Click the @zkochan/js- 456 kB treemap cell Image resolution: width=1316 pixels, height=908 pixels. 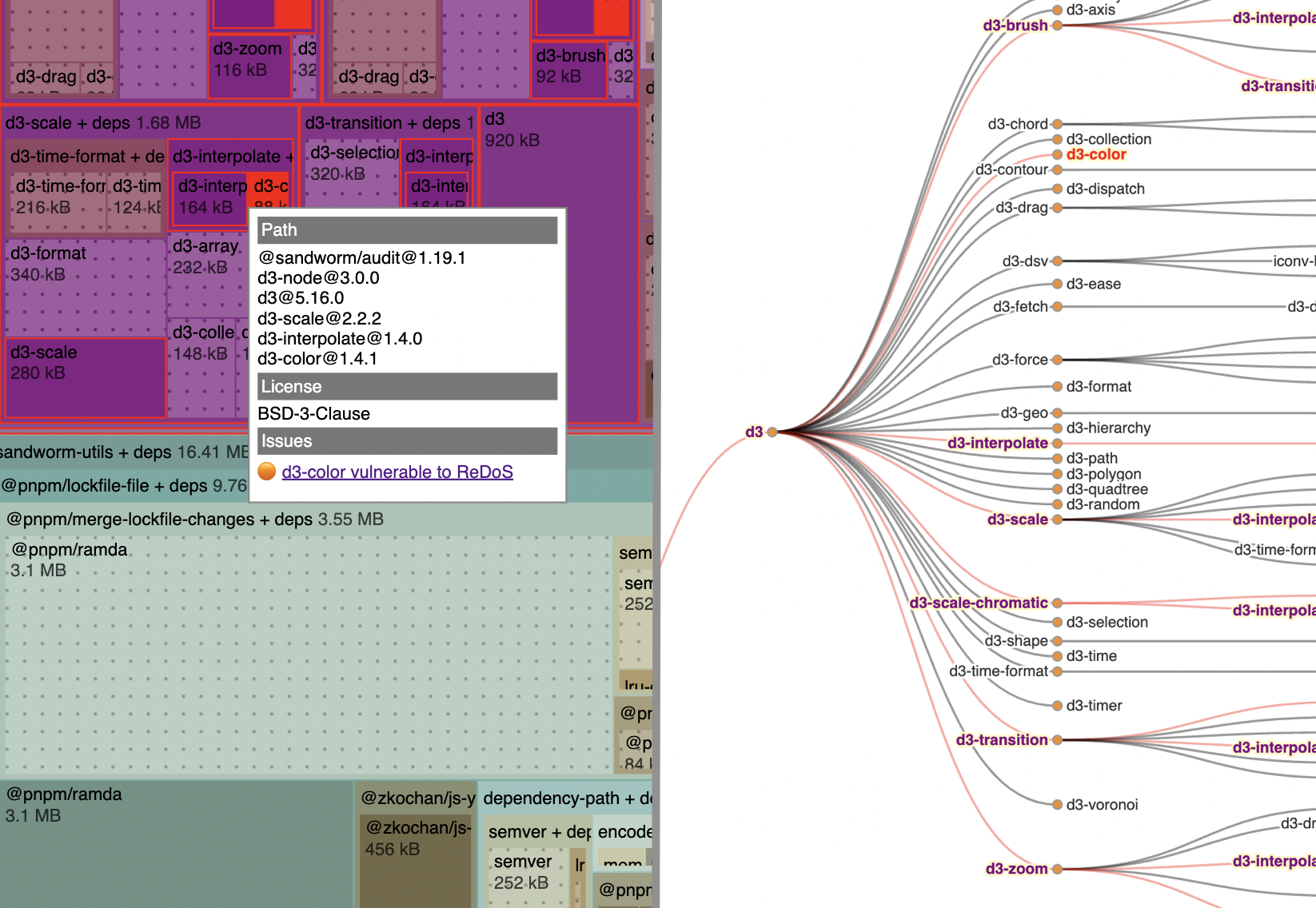[x=416, y=860]
